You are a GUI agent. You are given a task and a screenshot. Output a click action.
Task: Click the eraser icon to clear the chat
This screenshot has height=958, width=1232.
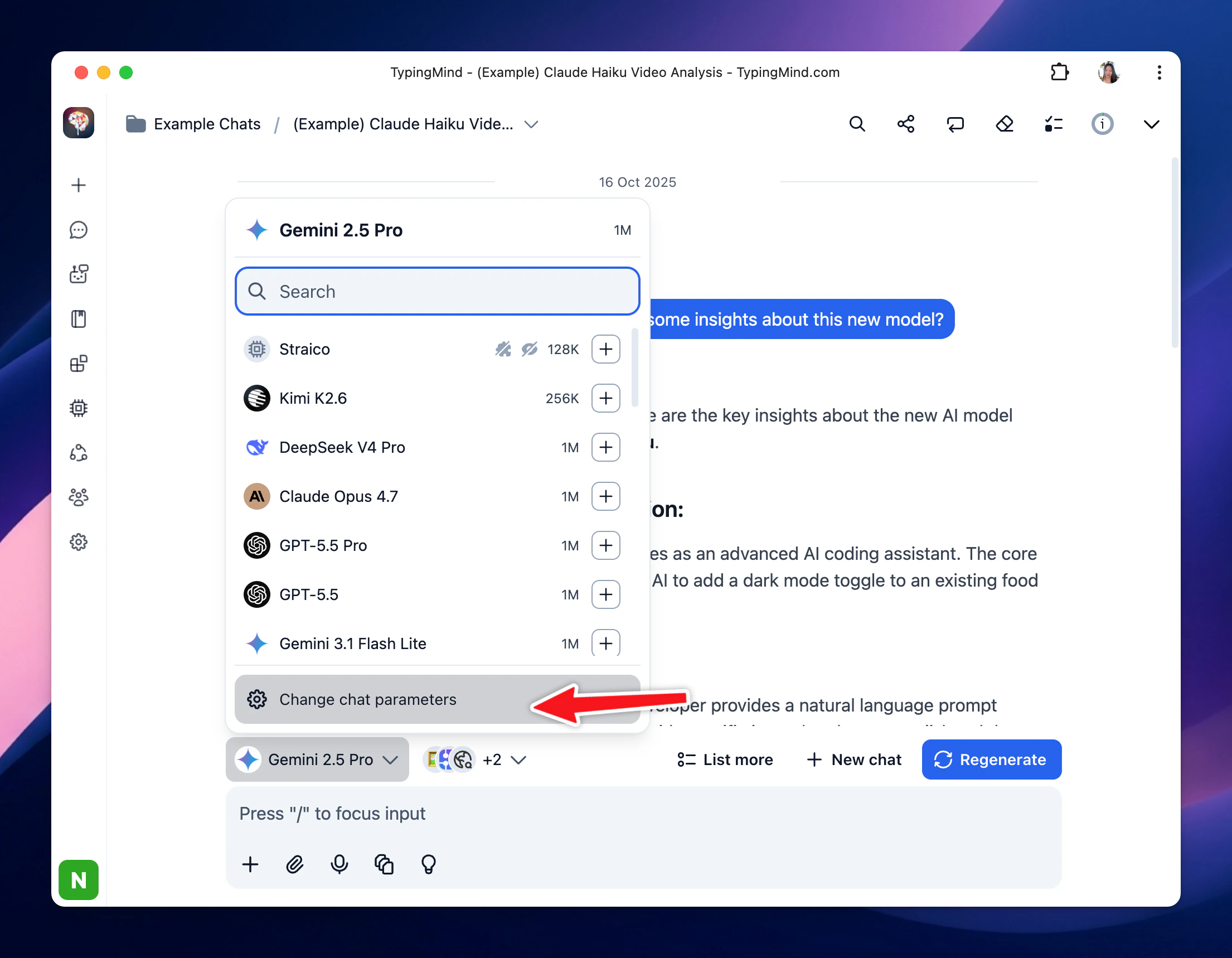(x=1004, y=124)
